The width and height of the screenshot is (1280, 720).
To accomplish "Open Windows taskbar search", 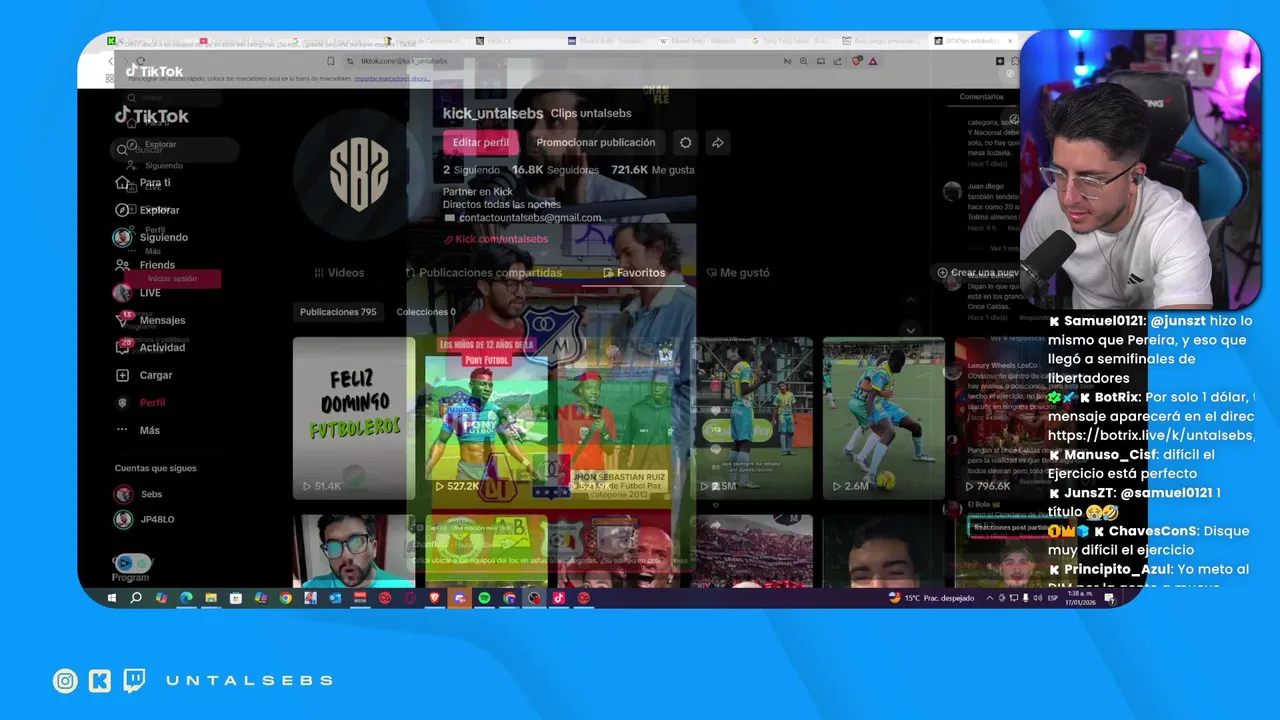I will (136, 598).
